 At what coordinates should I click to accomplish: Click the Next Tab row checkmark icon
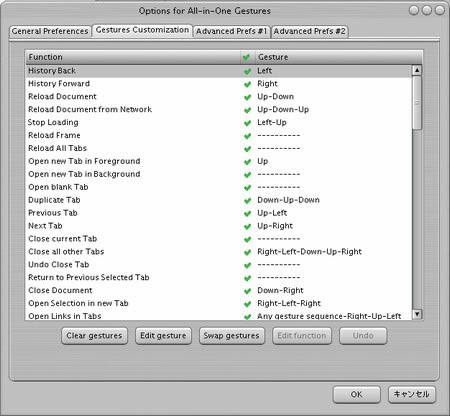click(247, 226)
